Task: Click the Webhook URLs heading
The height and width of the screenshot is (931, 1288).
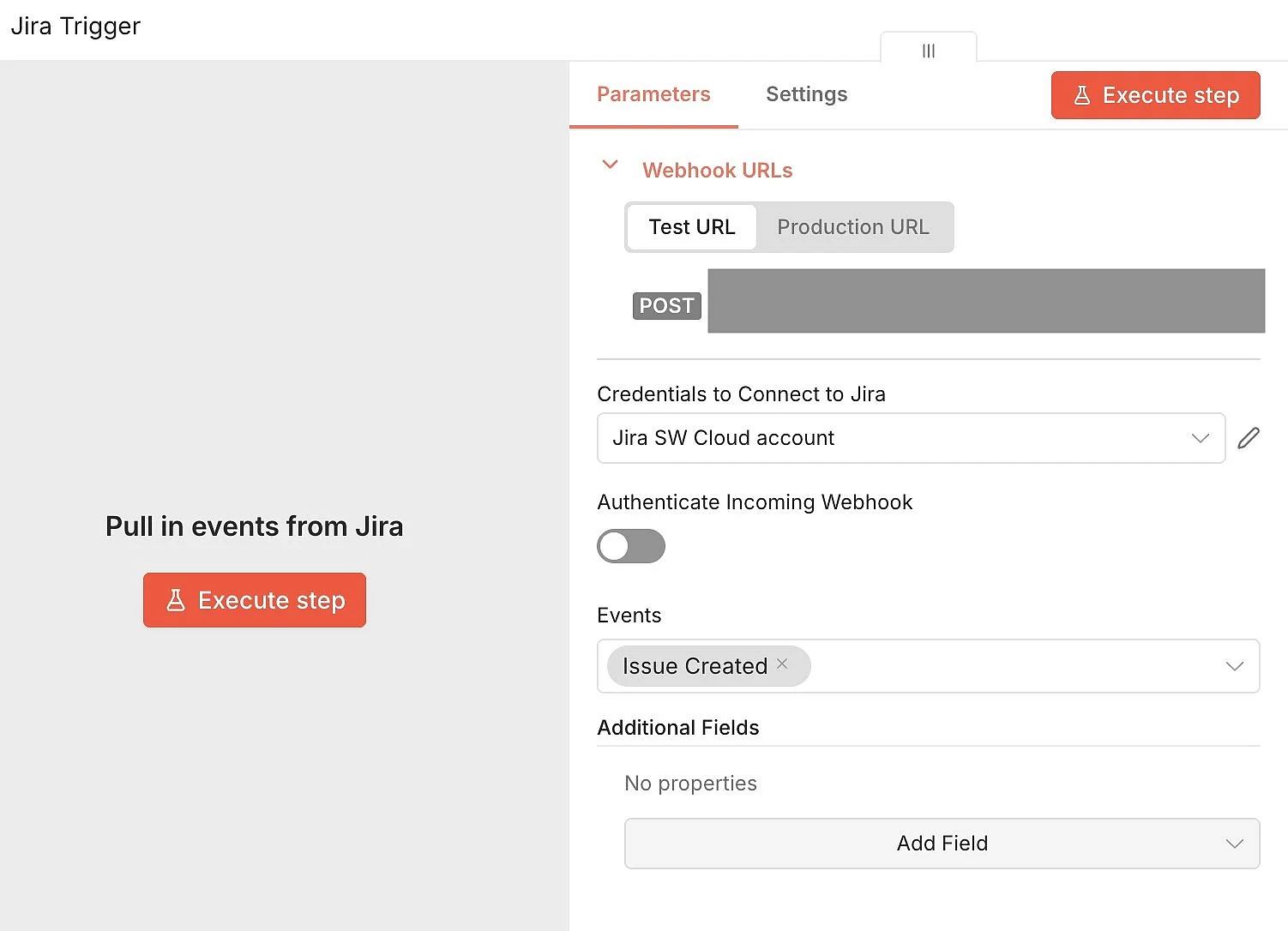Action: (718, 171)
